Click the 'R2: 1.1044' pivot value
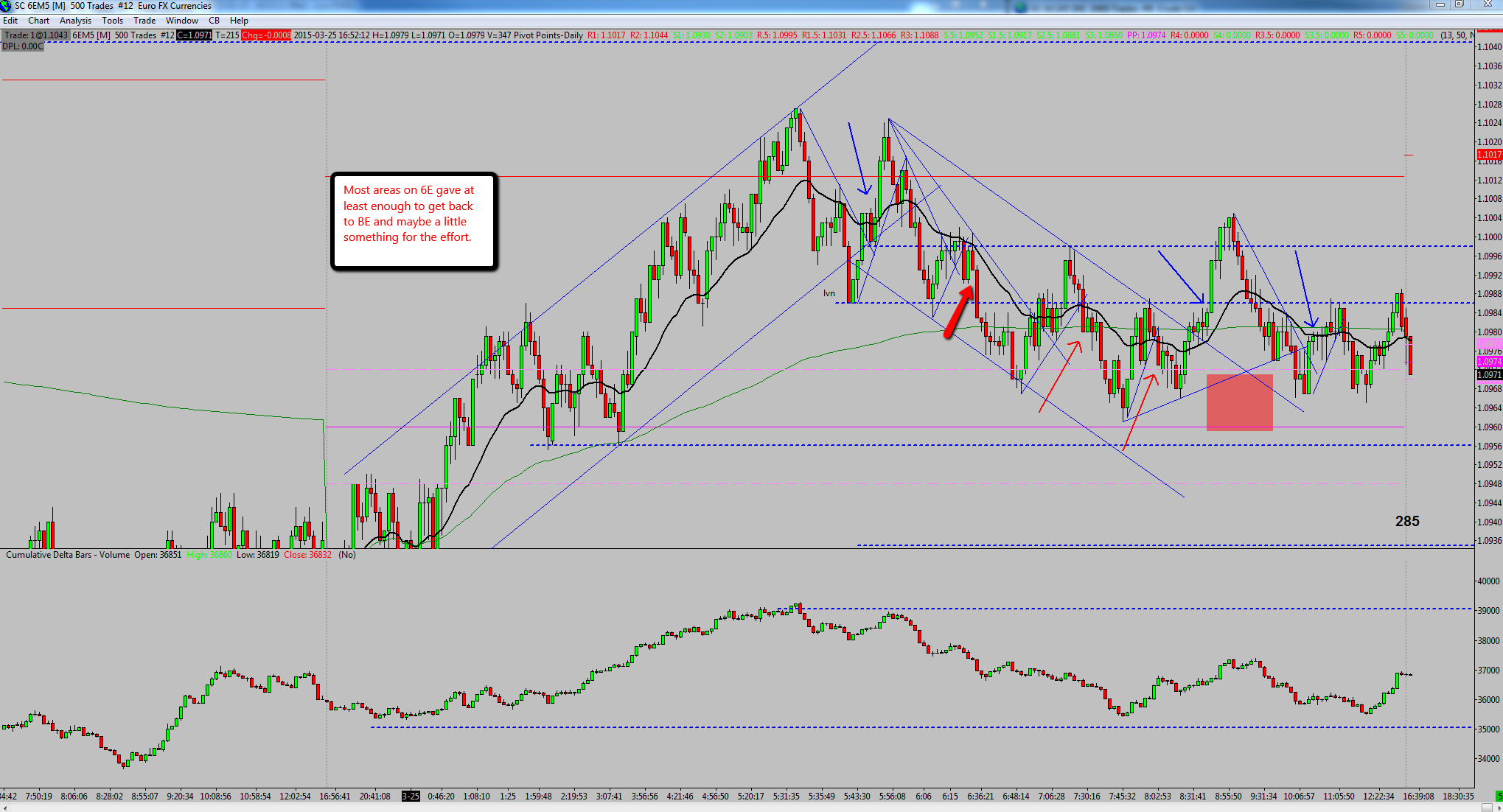 coord(649,35)
